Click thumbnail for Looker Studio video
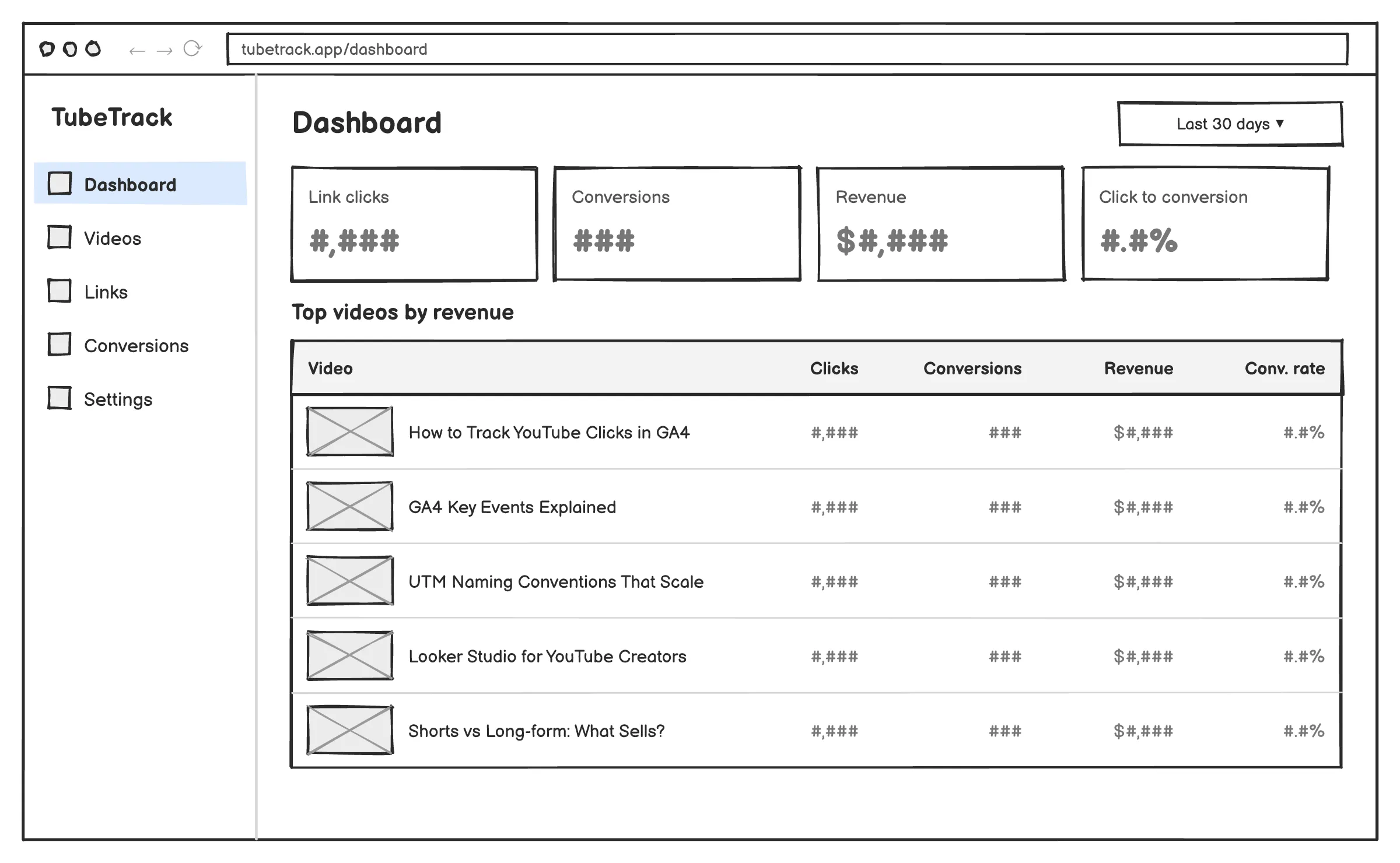This screenshot has height=863, width=1400. pyautogui.click(x=350, y=655)
